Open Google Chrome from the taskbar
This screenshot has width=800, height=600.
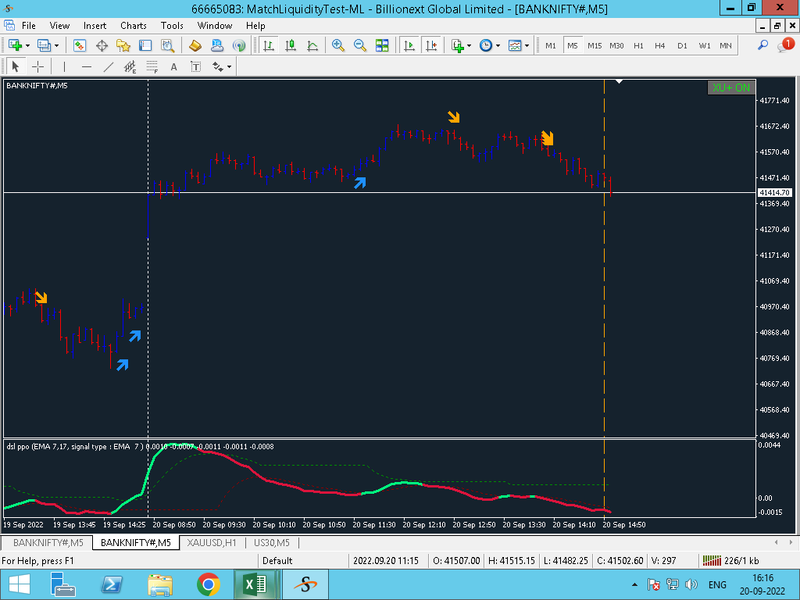pyautogui.click(x=208, y=584)
